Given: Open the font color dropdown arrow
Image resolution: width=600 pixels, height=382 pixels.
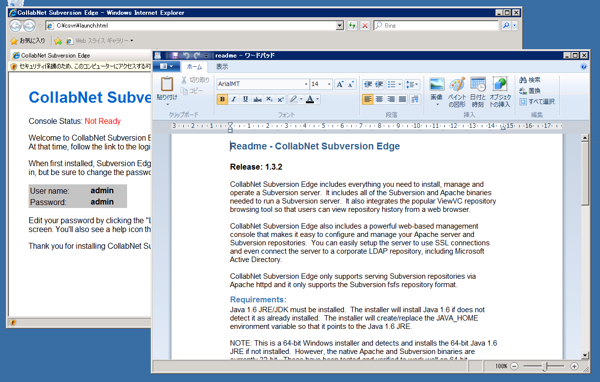Looking at the screenshot, I should 318,100.
